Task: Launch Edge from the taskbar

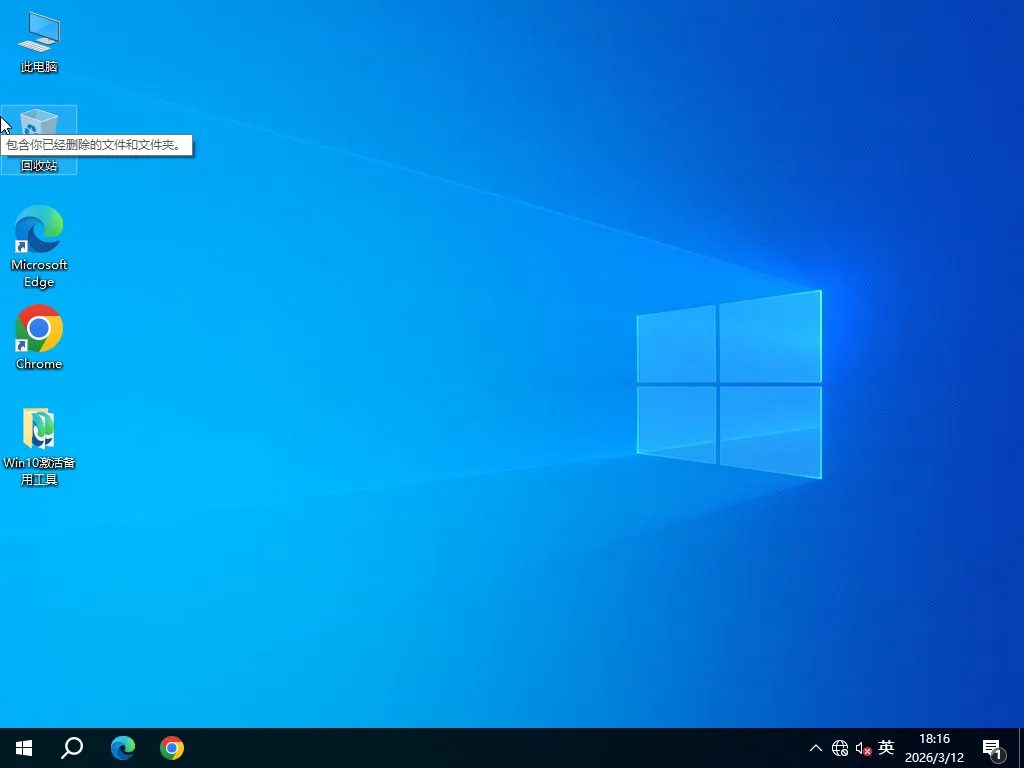Action: click(122, 748)
